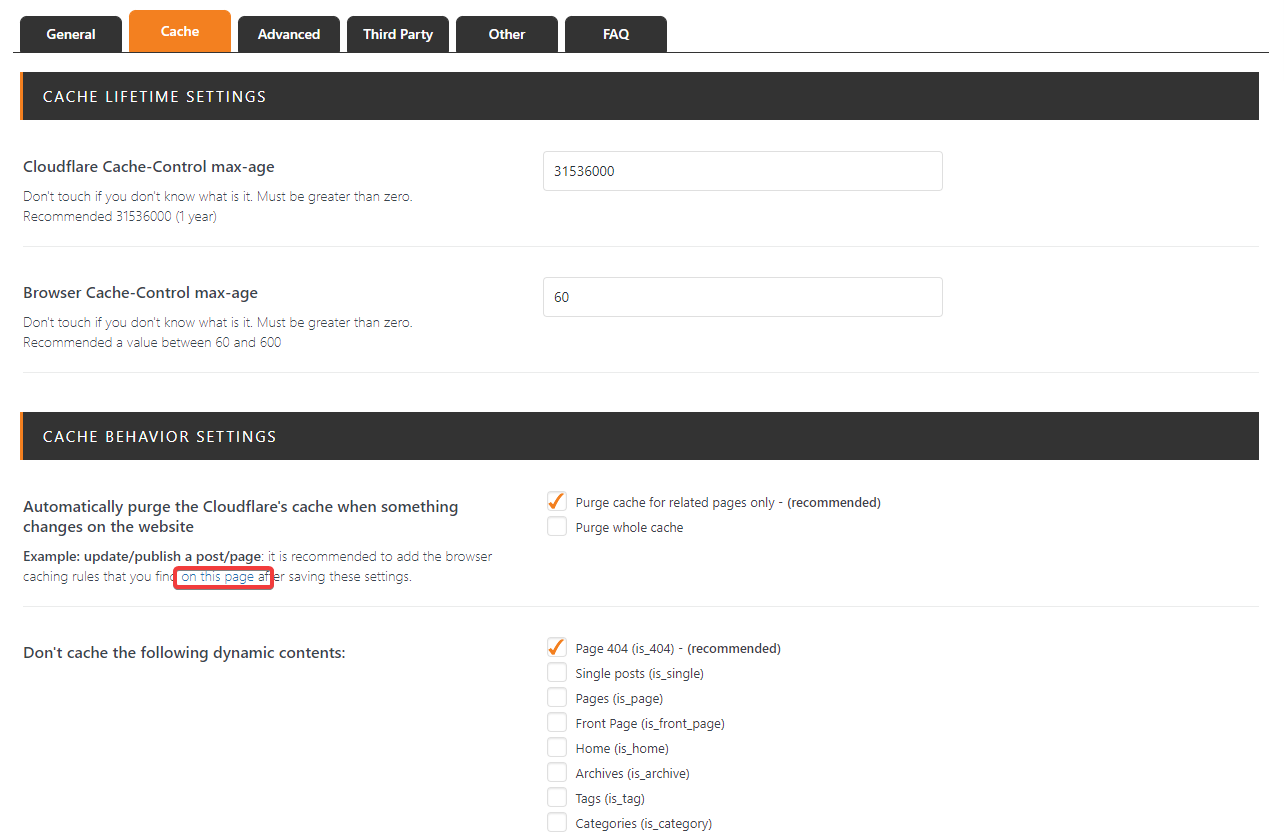The image size is (1284, 835).
Task: Tick the Tags (is_tag) checkbox
Action: point(557,798)
